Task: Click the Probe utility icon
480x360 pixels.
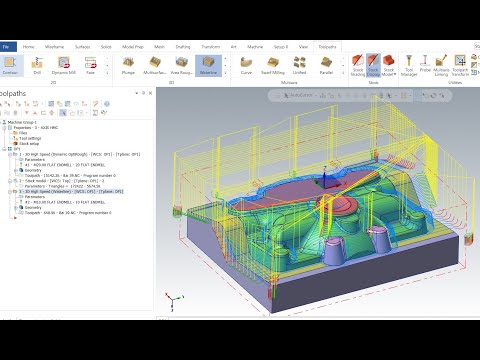Action: (x=425, y=64)
